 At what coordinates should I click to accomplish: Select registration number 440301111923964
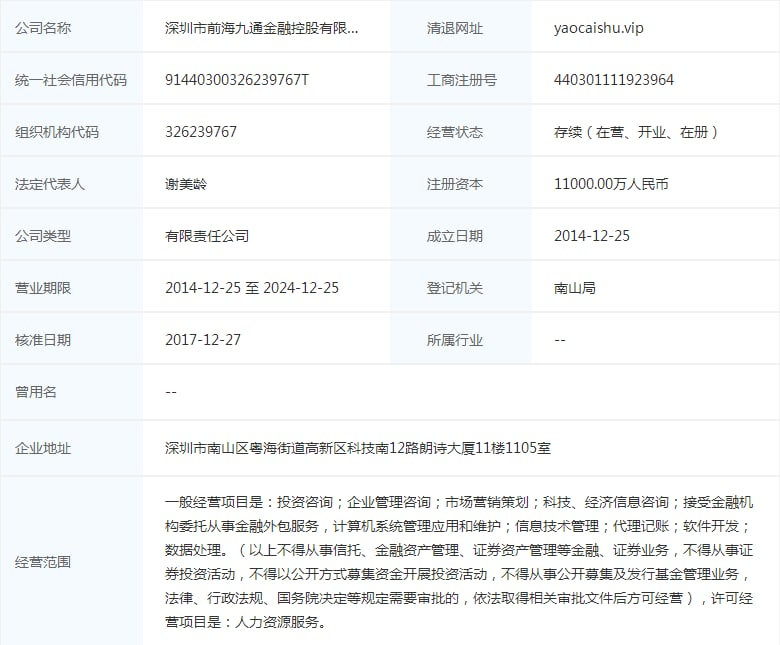click(x=614, y=80)
